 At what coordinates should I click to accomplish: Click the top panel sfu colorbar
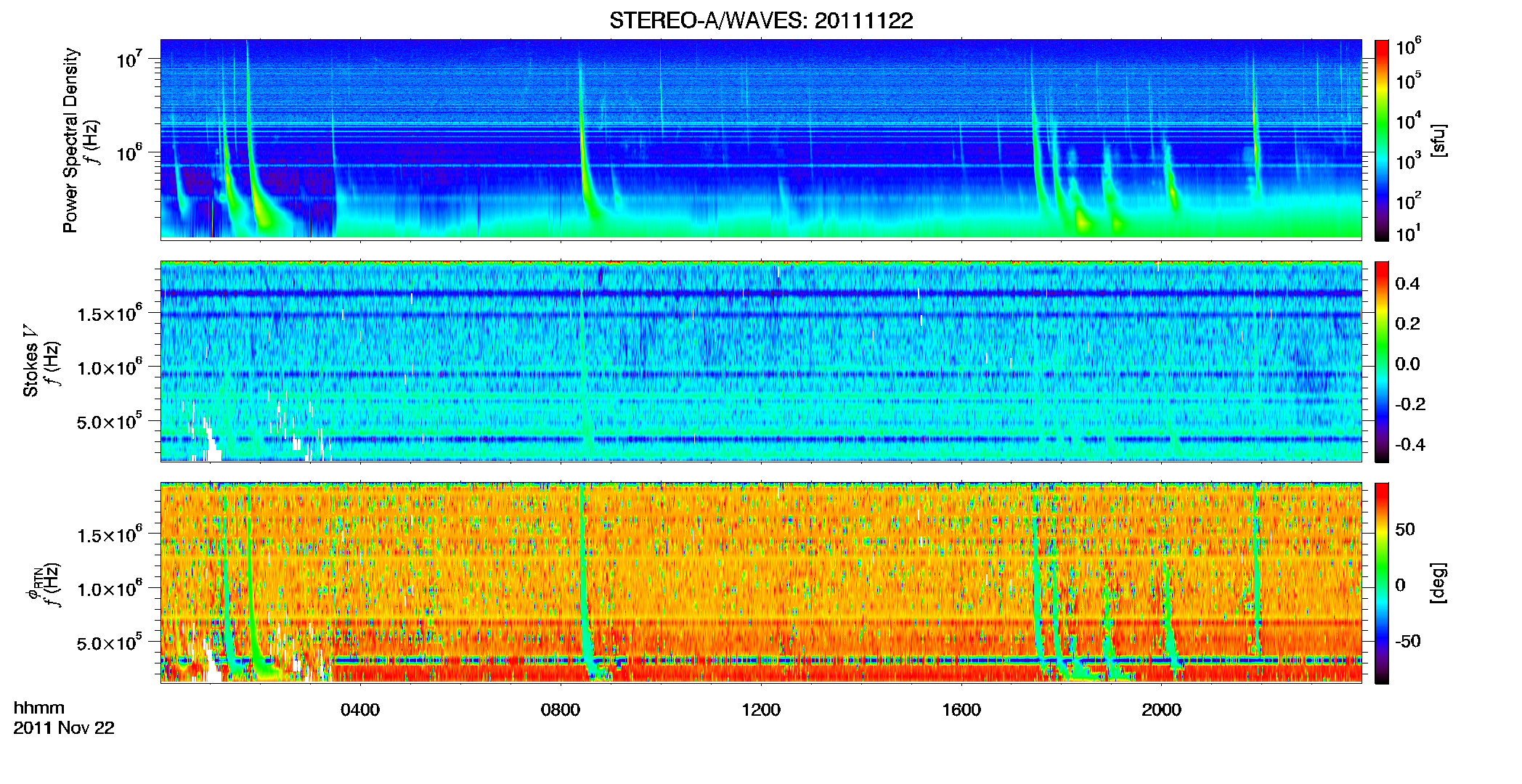[1382, 140]
